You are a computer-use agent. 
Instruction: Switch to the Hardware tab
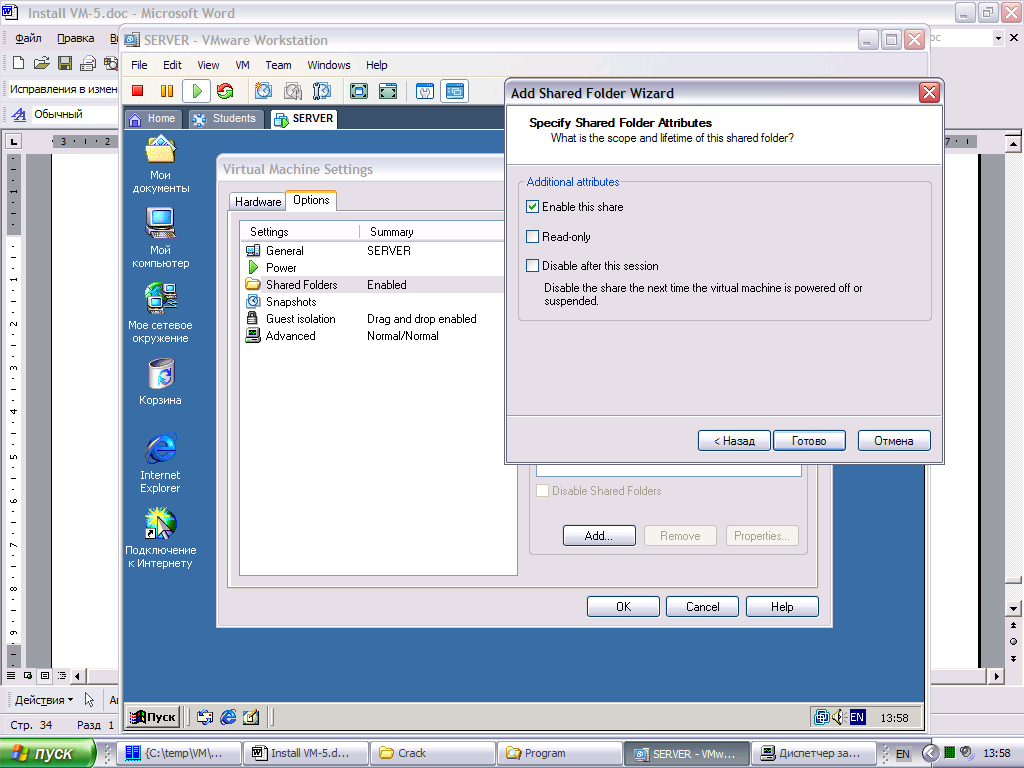click(258, 202)
